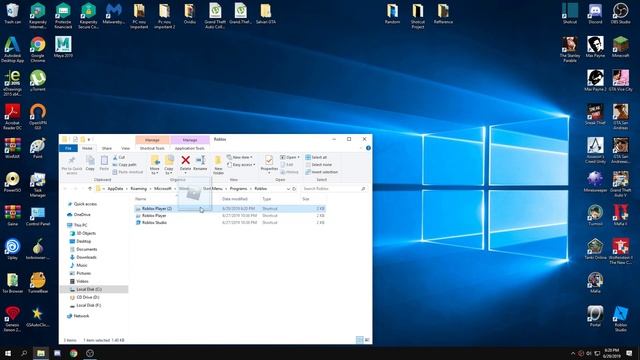640x360 pixels.
Task: Select the Roblox Studio shortcut file
Action: click(154, 222)
